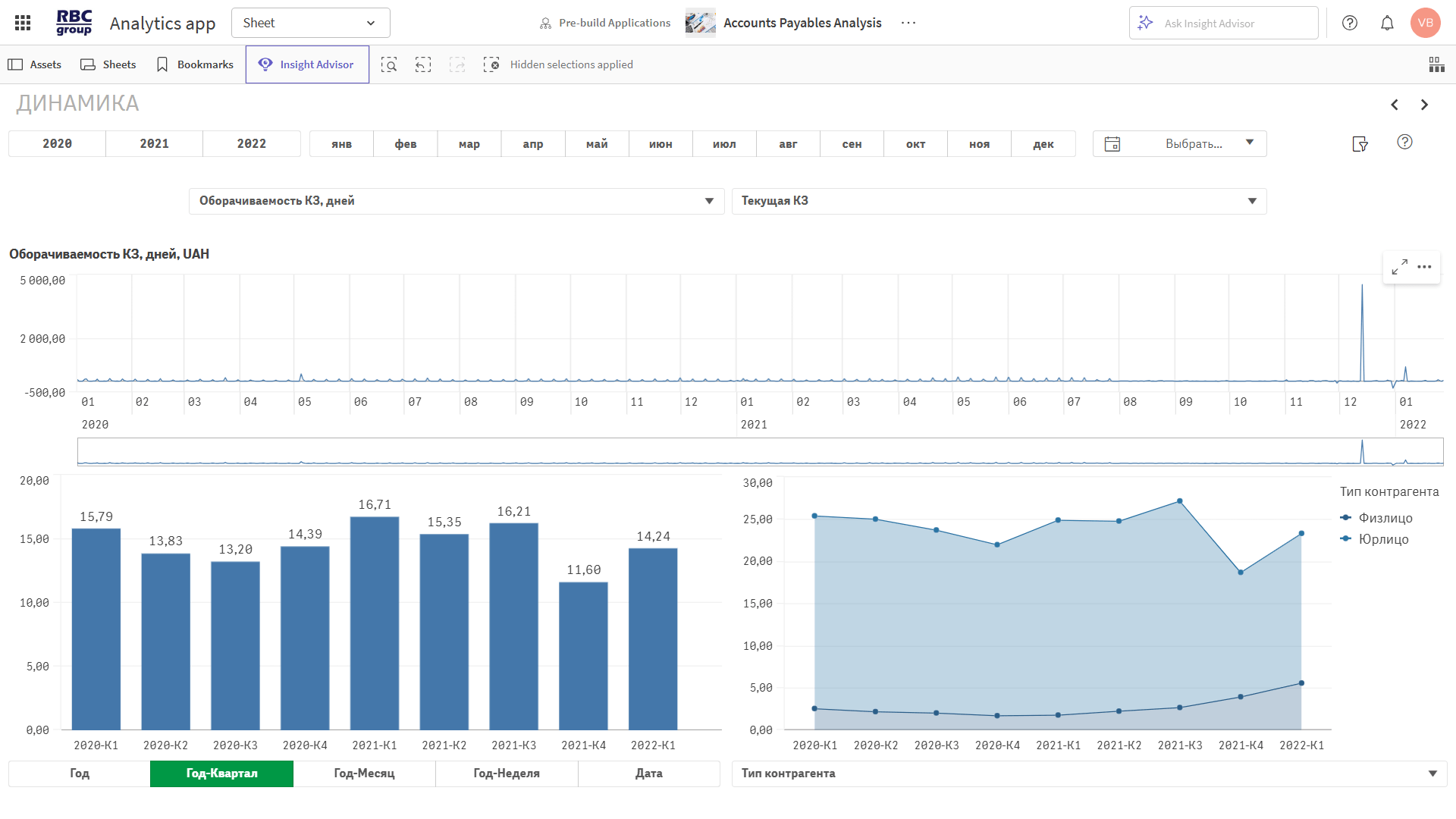Expand the line chart to fullscreen

tap(1399, 267)
